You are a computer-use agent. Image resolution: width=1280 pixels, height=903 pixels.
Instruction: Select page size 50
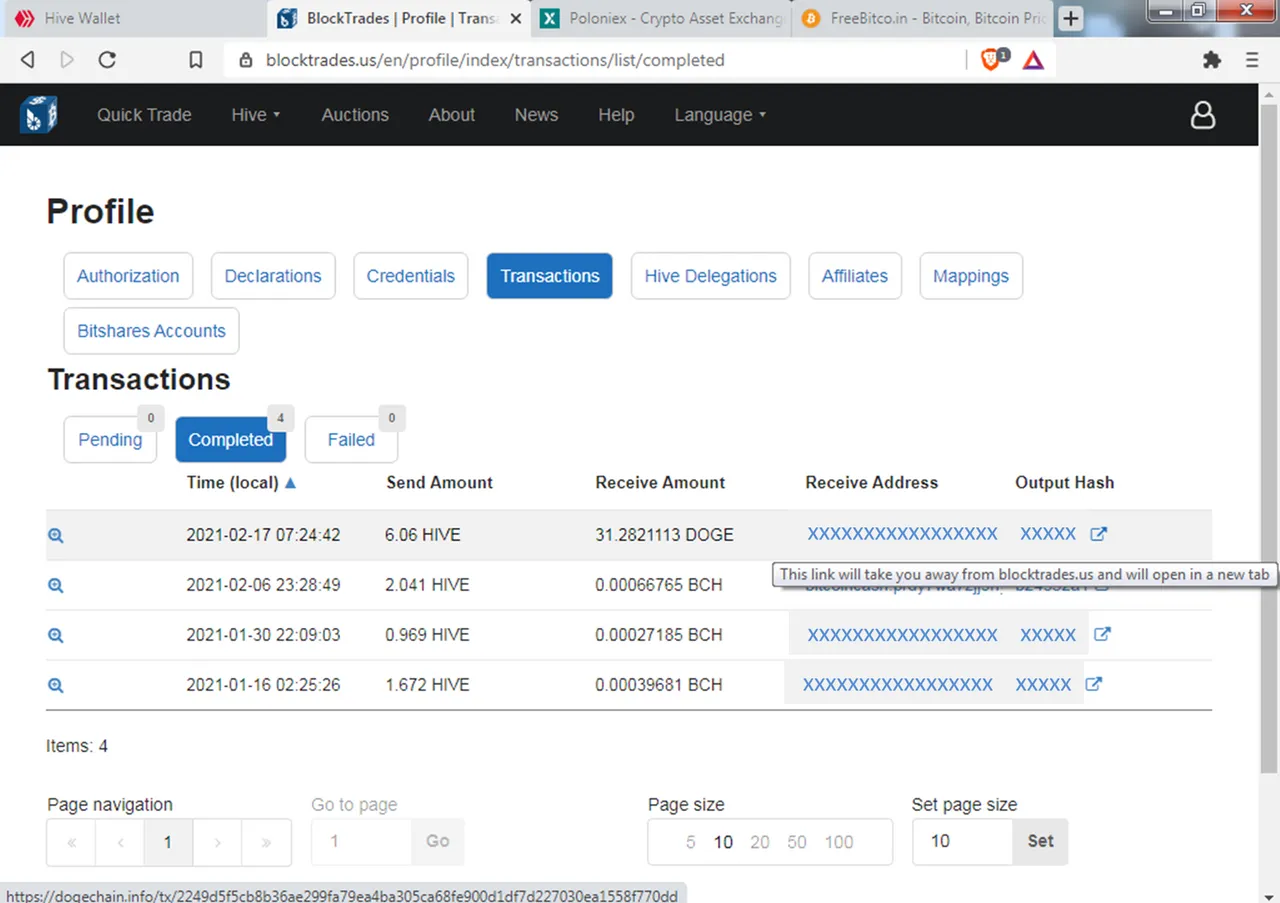[x=797, y=842]
